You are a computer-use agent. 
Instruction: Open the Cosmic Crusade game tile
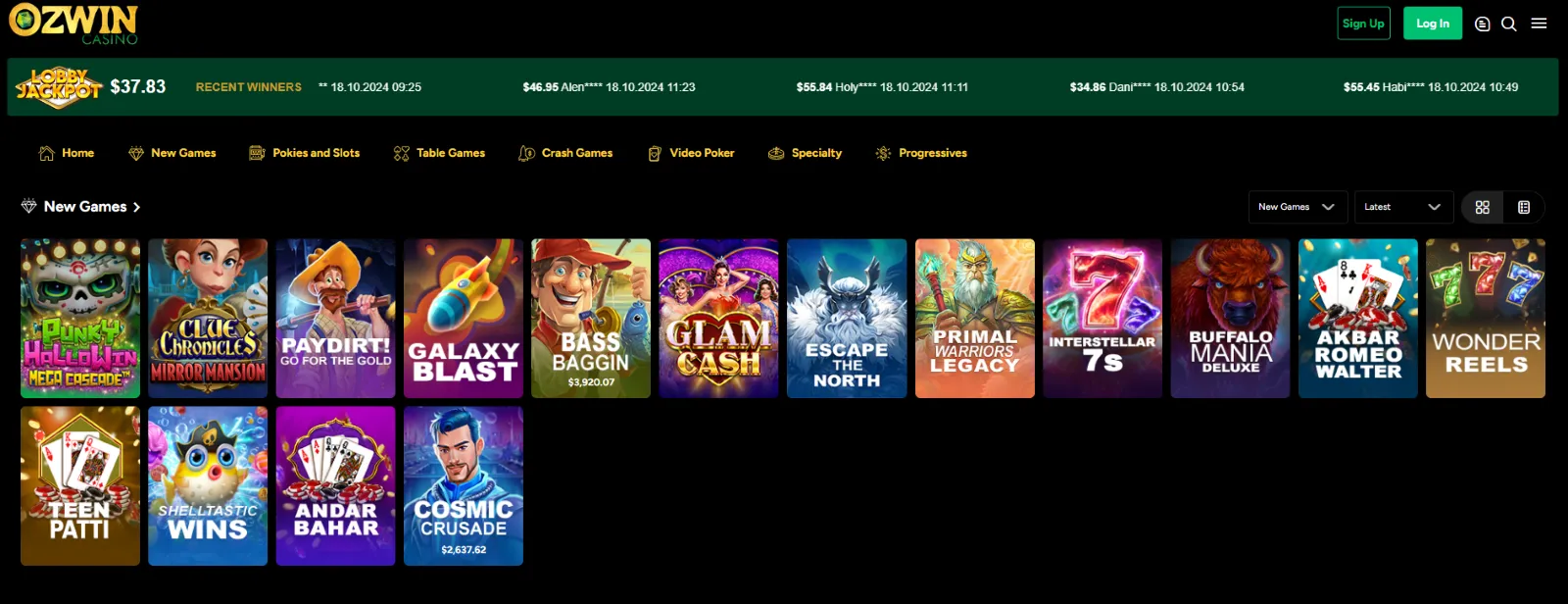tap(464, 485)
